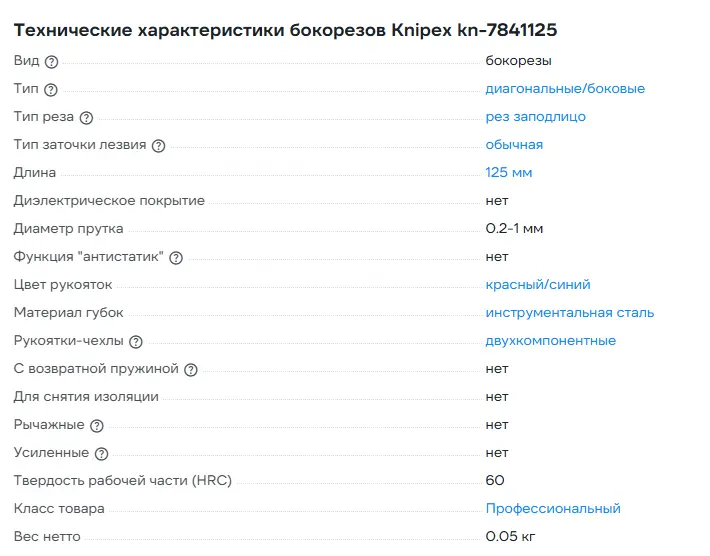This screenshot has height=556, width=710.
Task: Show hint for "Рукоятки-чехлы"
Action: coord(136,342)
